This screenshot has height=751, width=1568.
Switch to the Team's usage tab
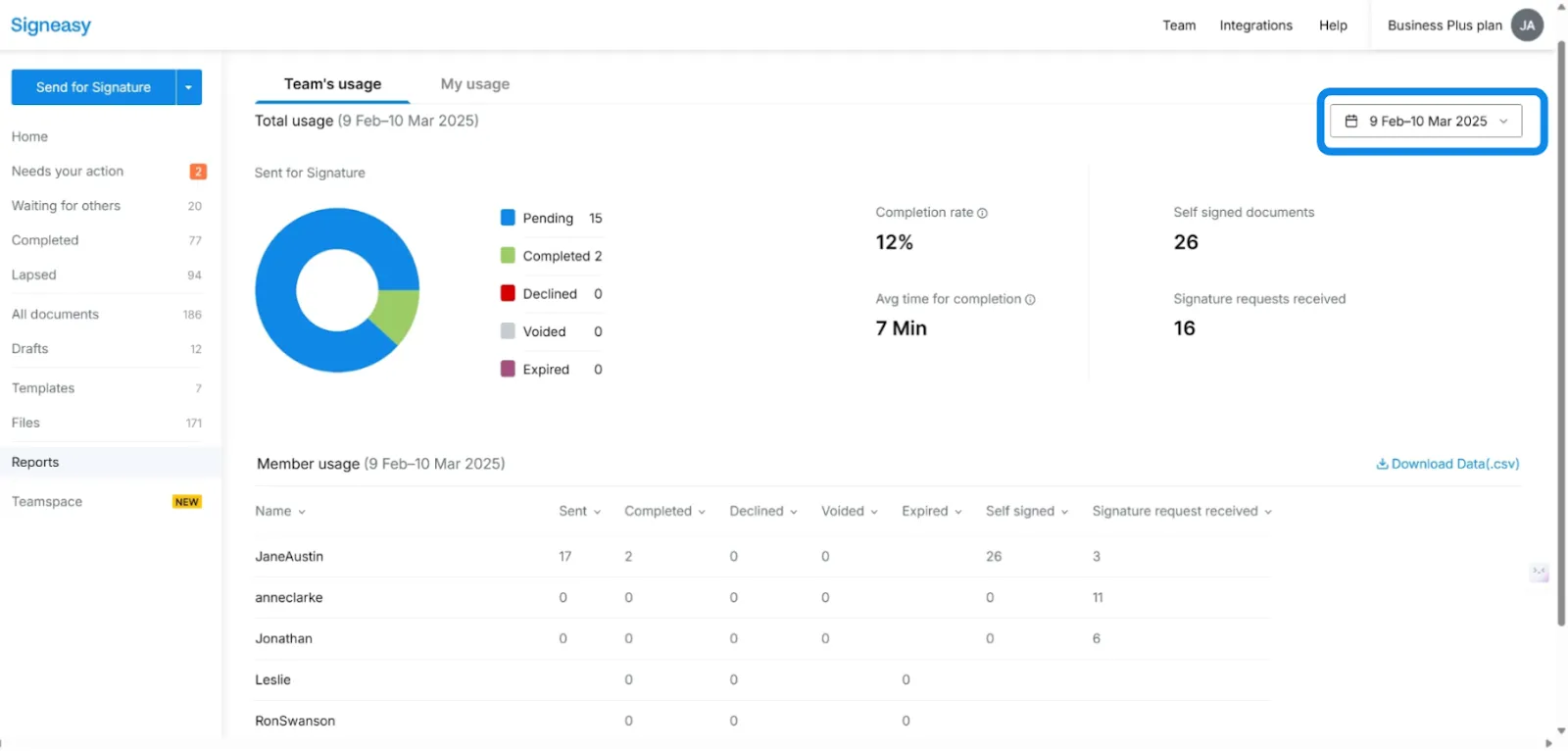pyautogui.click(x=332, y=84)
